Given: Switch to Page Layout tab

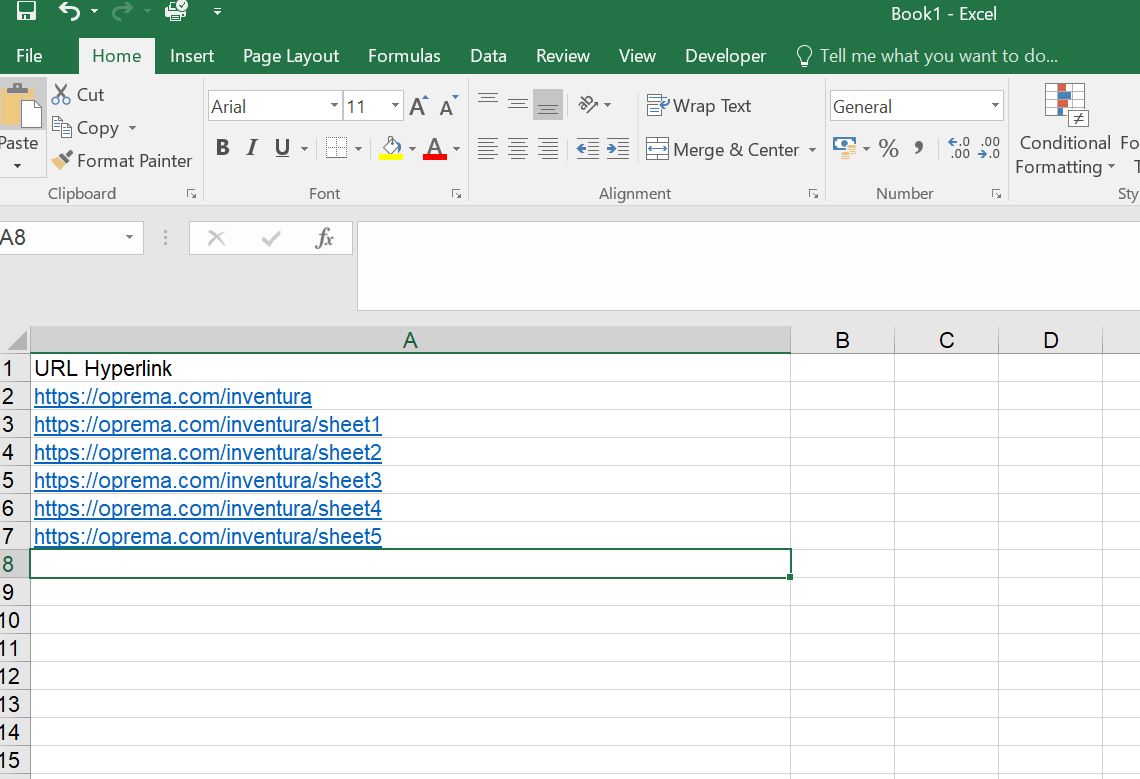Looking at the screenshot, I should [x=291, y=56].
